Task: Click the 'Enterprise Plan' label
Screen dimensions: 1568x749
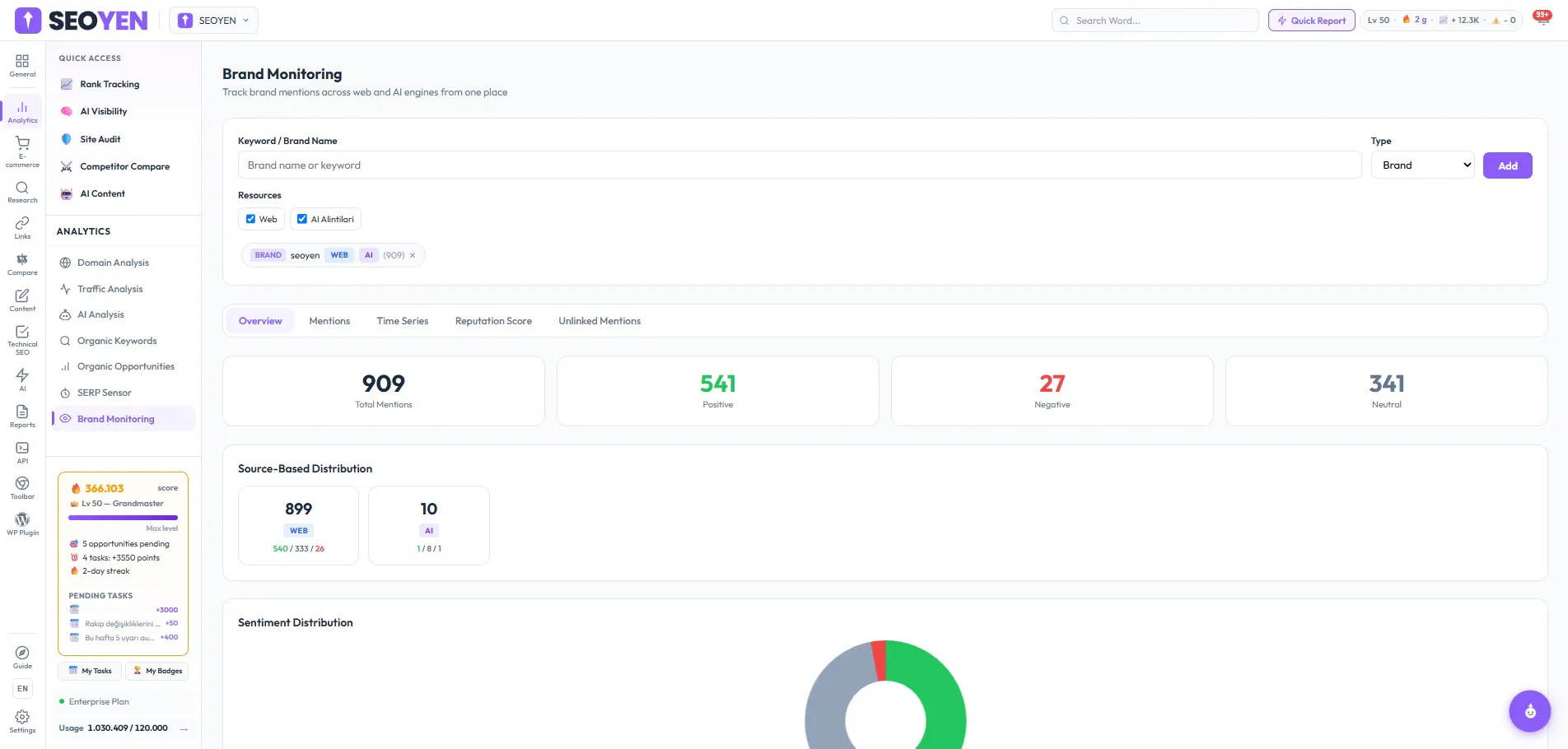Action: click(x=99, y=702)
